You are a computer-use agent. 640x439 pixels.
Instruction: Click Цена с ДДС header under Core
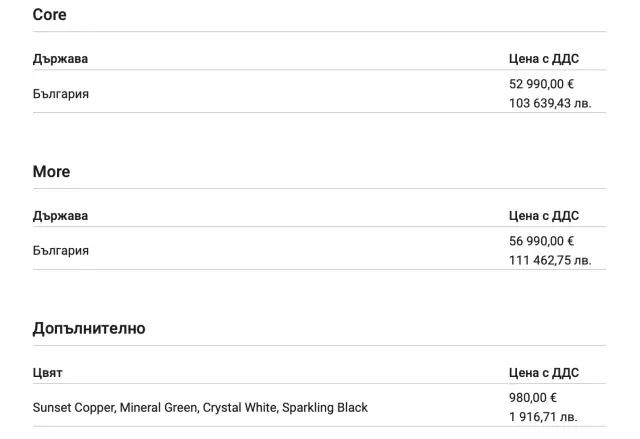point(543,59)
